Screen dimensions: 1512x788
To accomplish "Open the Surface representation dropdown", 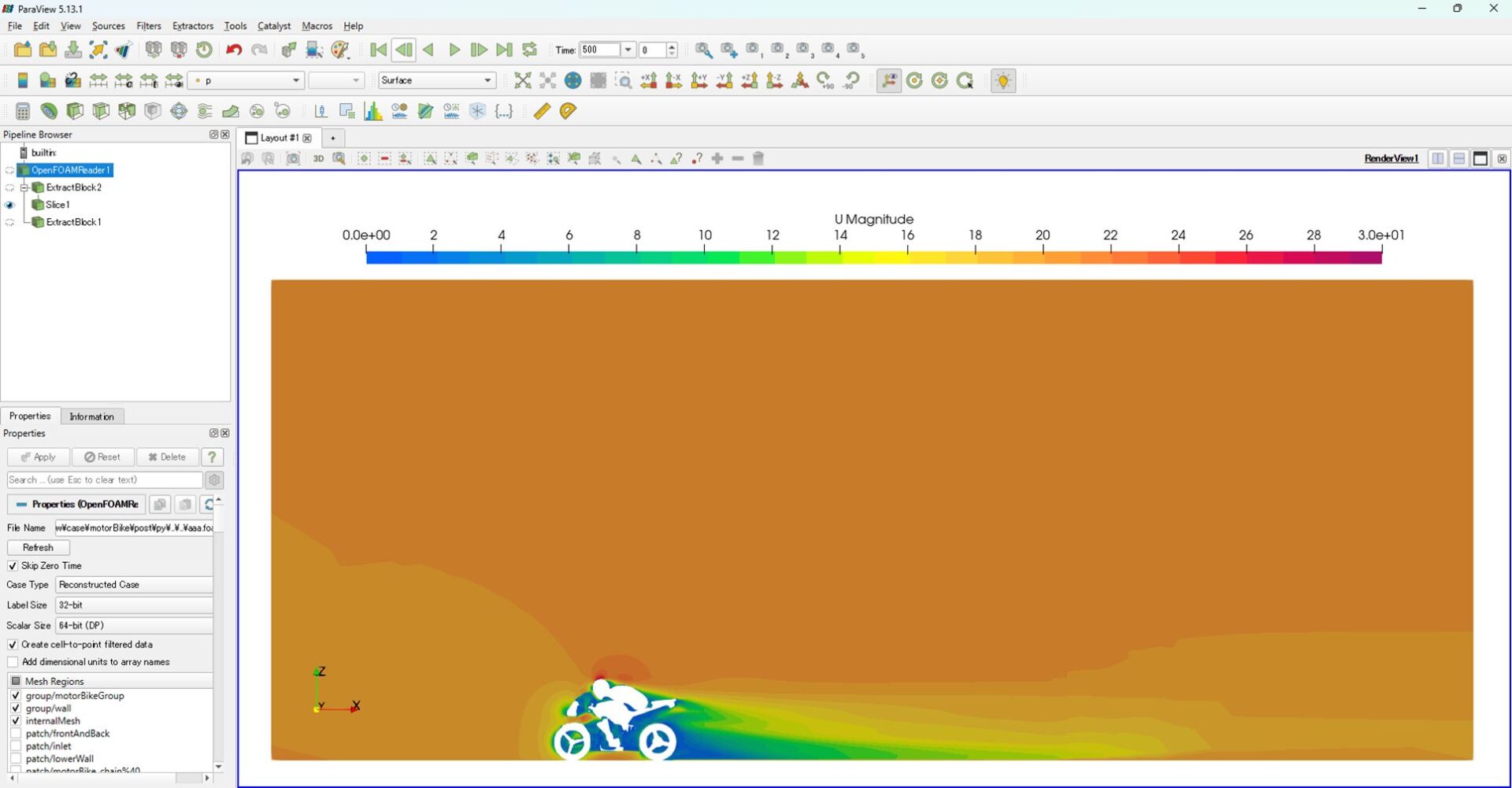I will tap(436, 80).
